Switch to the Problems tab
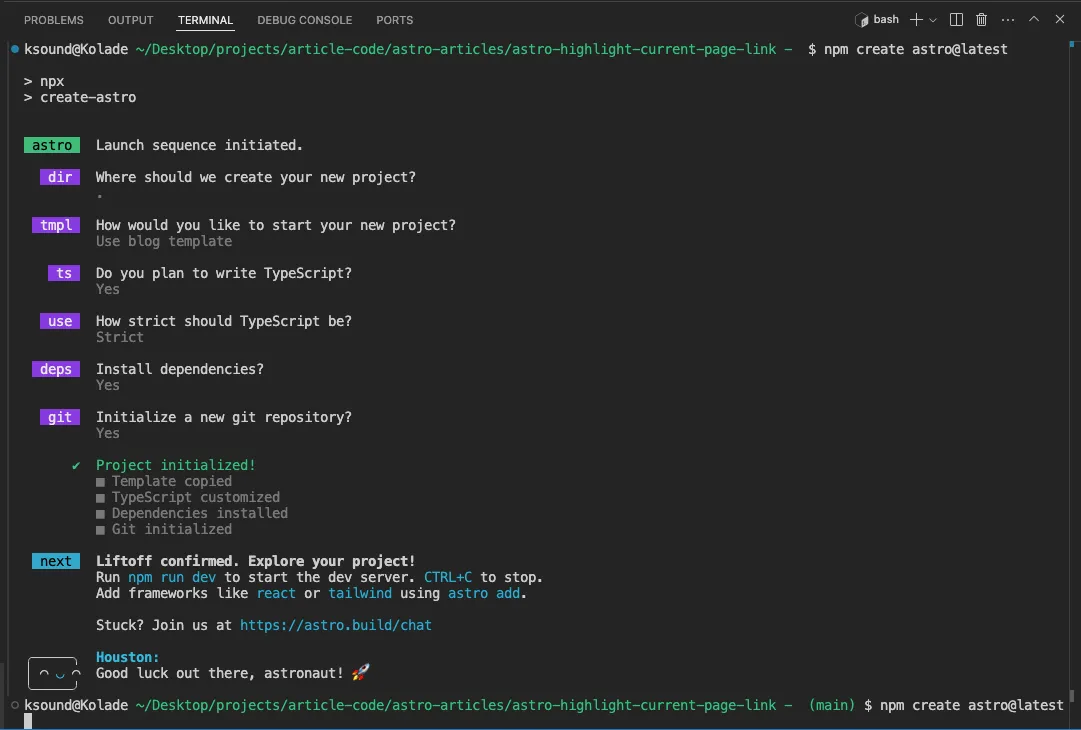Screen dimensions: 1081x730 tap(54, 20)
